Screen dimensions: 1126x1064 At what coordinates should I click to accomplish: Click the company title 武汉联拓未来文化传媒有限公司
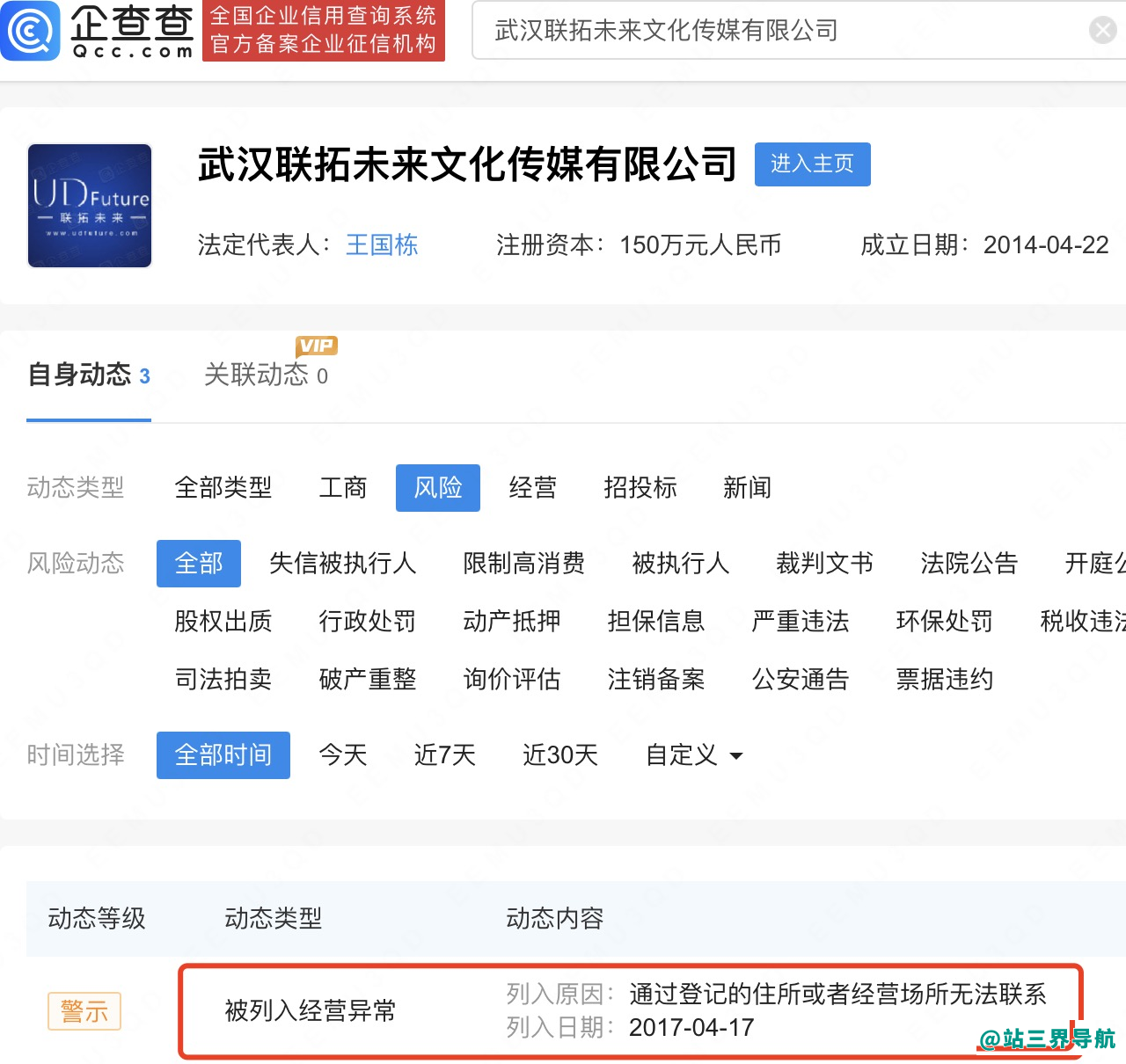pyautogui.click(x=467, y=164)
